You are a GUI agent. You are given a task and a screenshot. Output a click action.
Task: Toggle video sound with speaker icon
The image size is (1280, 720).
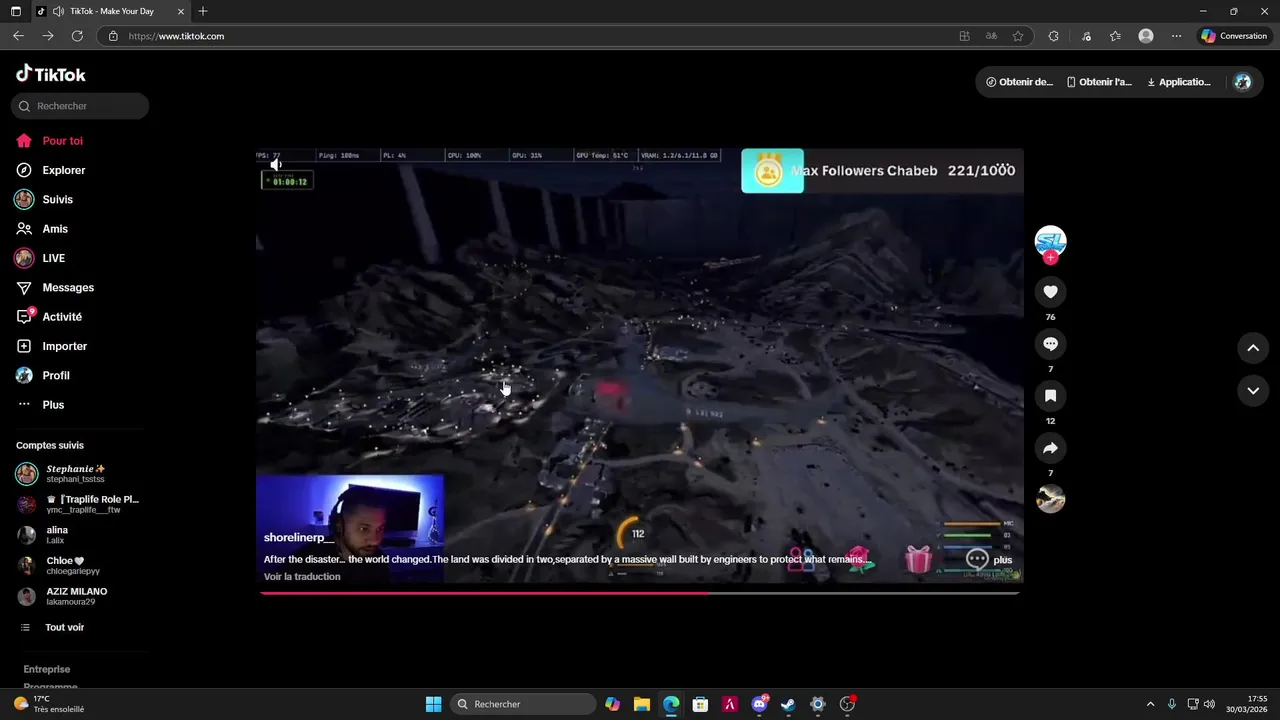tap(276, 164)
